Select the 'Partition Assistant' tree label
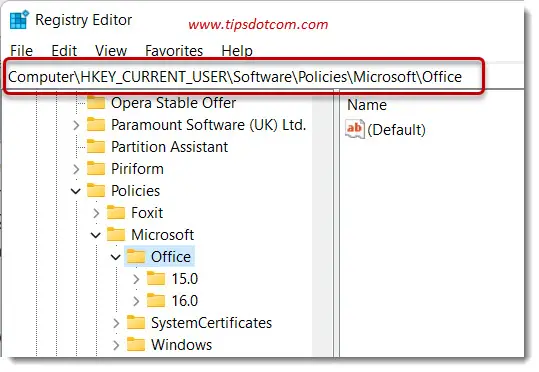 169,146
